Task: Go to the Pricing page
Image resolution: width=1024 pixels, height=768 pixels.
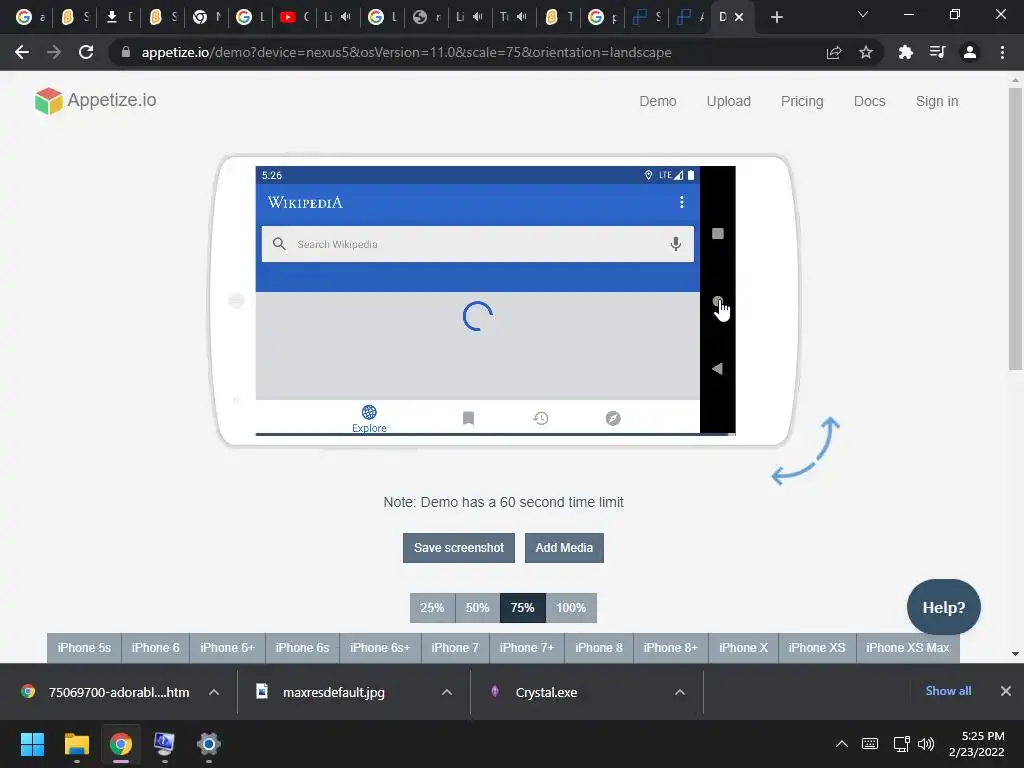Action: tap(802, 101)
